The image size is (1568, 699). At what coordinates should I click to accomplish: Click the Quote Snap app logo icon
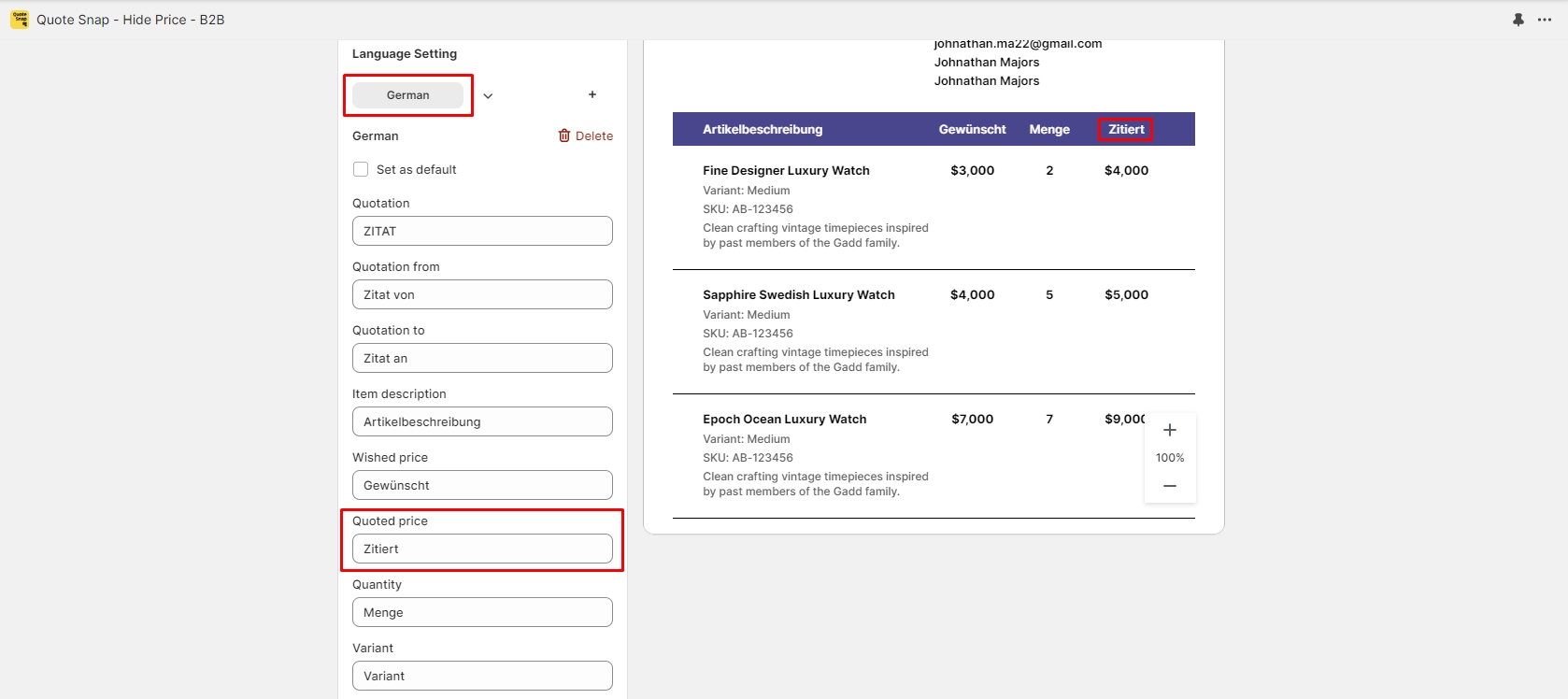pos(20,20)
